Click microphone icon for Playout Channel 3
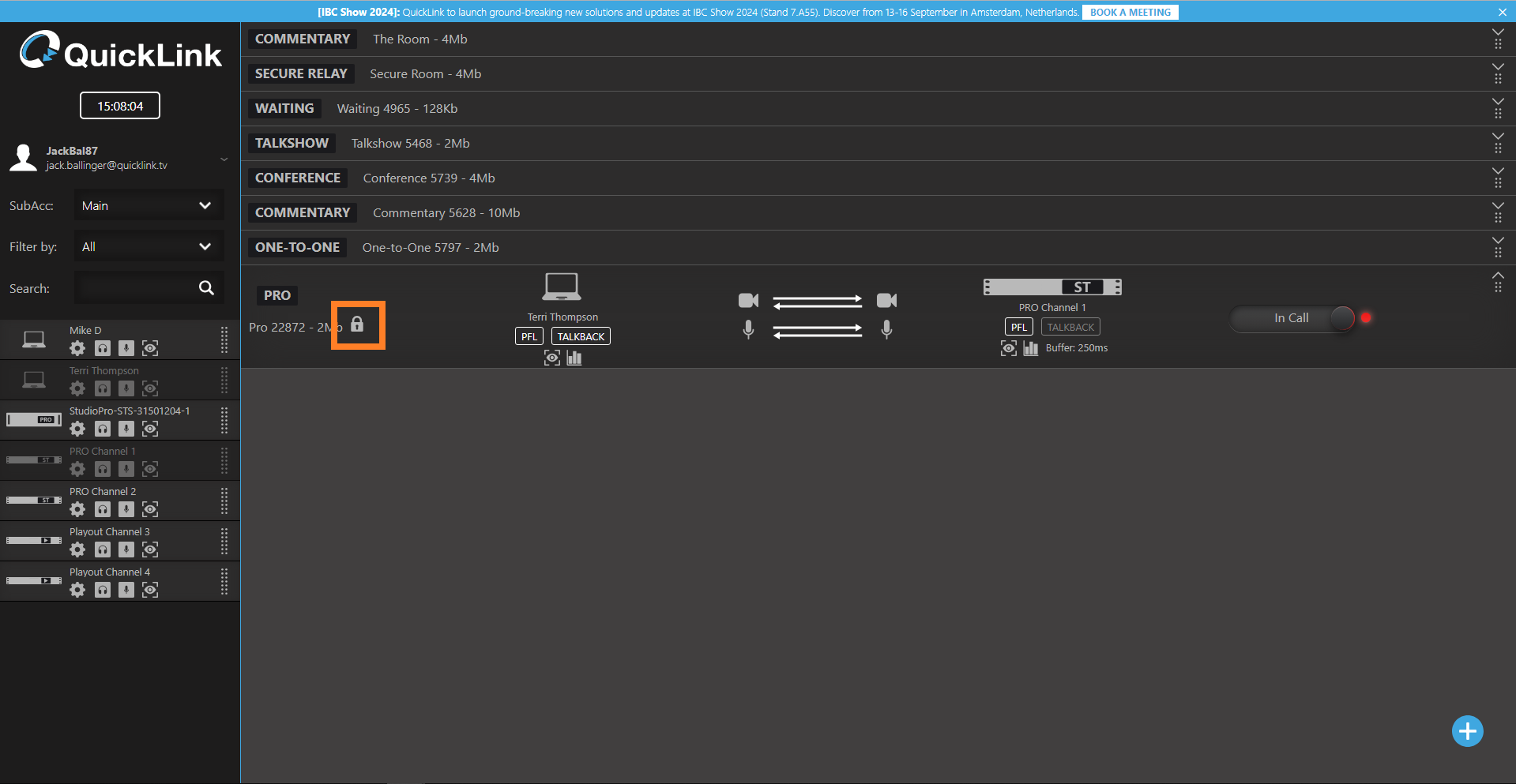Viewport: 1516px width, 784px height. [x=126, y=550]
